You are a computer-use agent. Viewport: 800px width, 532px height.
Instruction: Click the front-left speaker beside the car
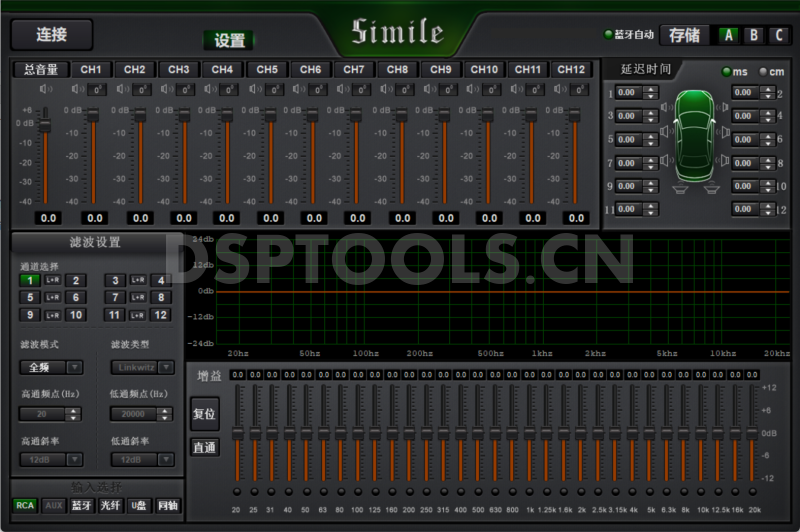(665, 107)
